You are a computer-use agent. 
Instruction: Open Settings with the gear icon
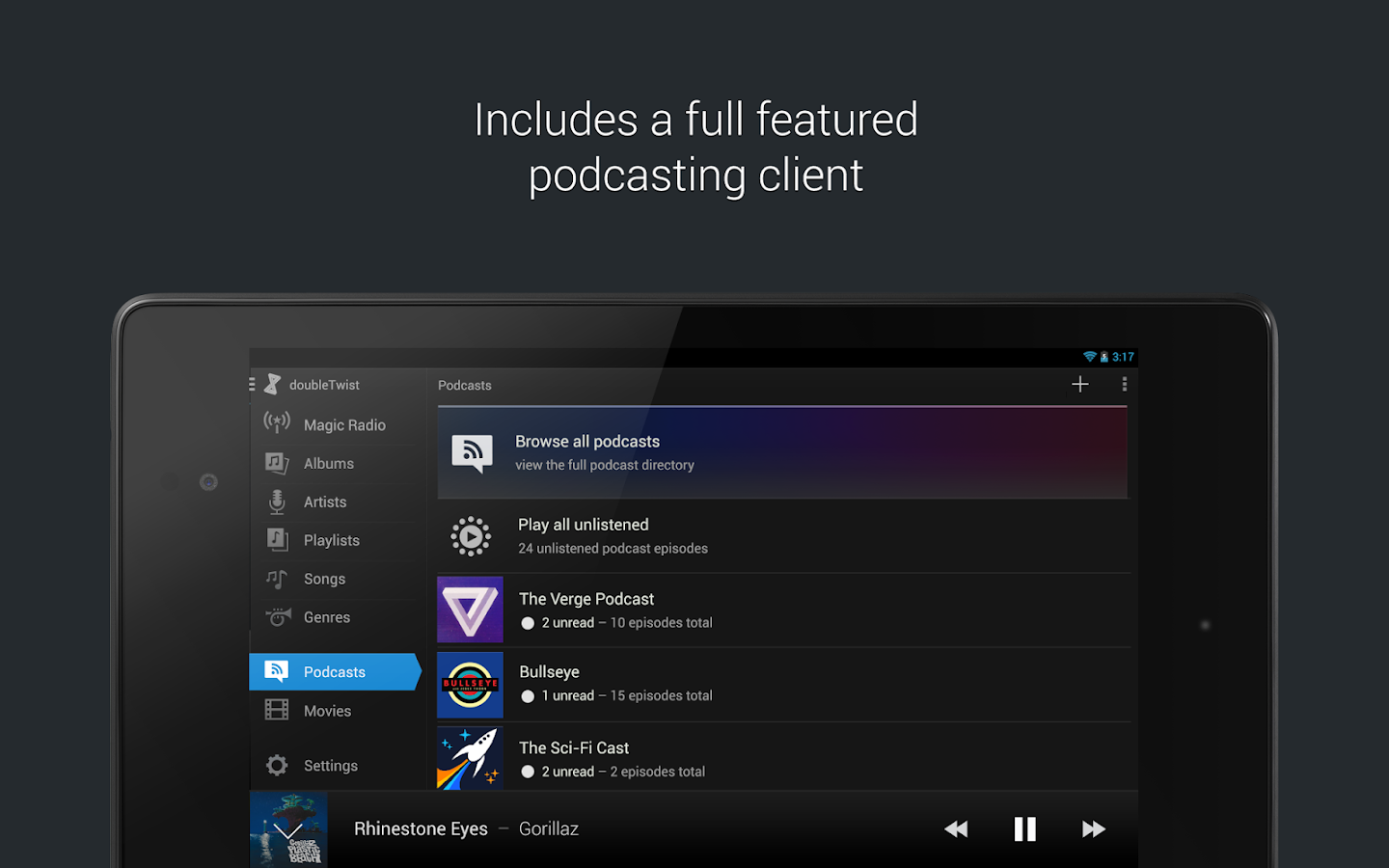point(278,766)
